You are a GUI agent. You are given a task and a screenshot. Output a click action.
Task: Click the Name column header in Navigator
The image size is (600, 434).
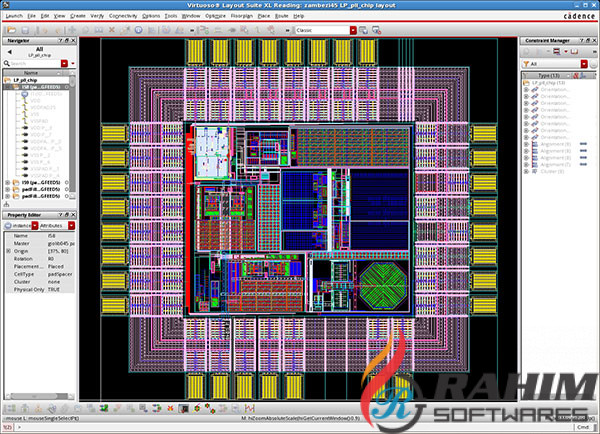[31, 73]
